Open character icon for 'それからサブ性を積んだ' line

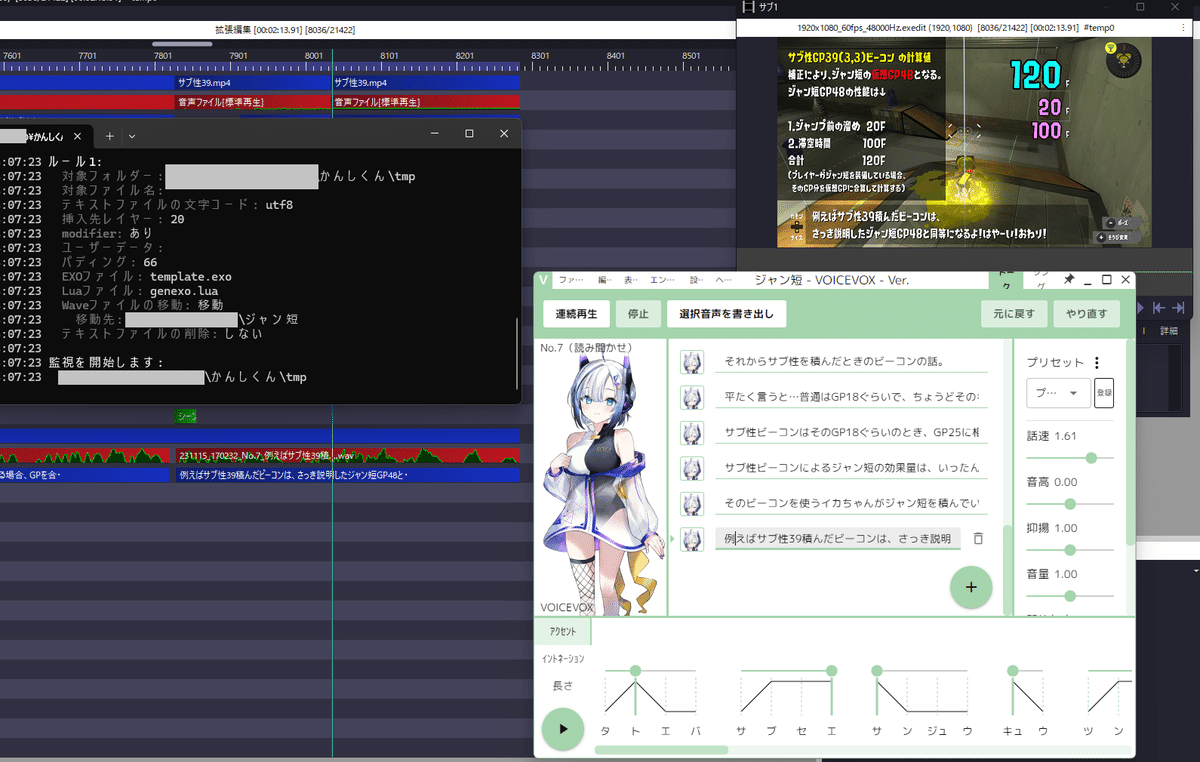[691, 362]
